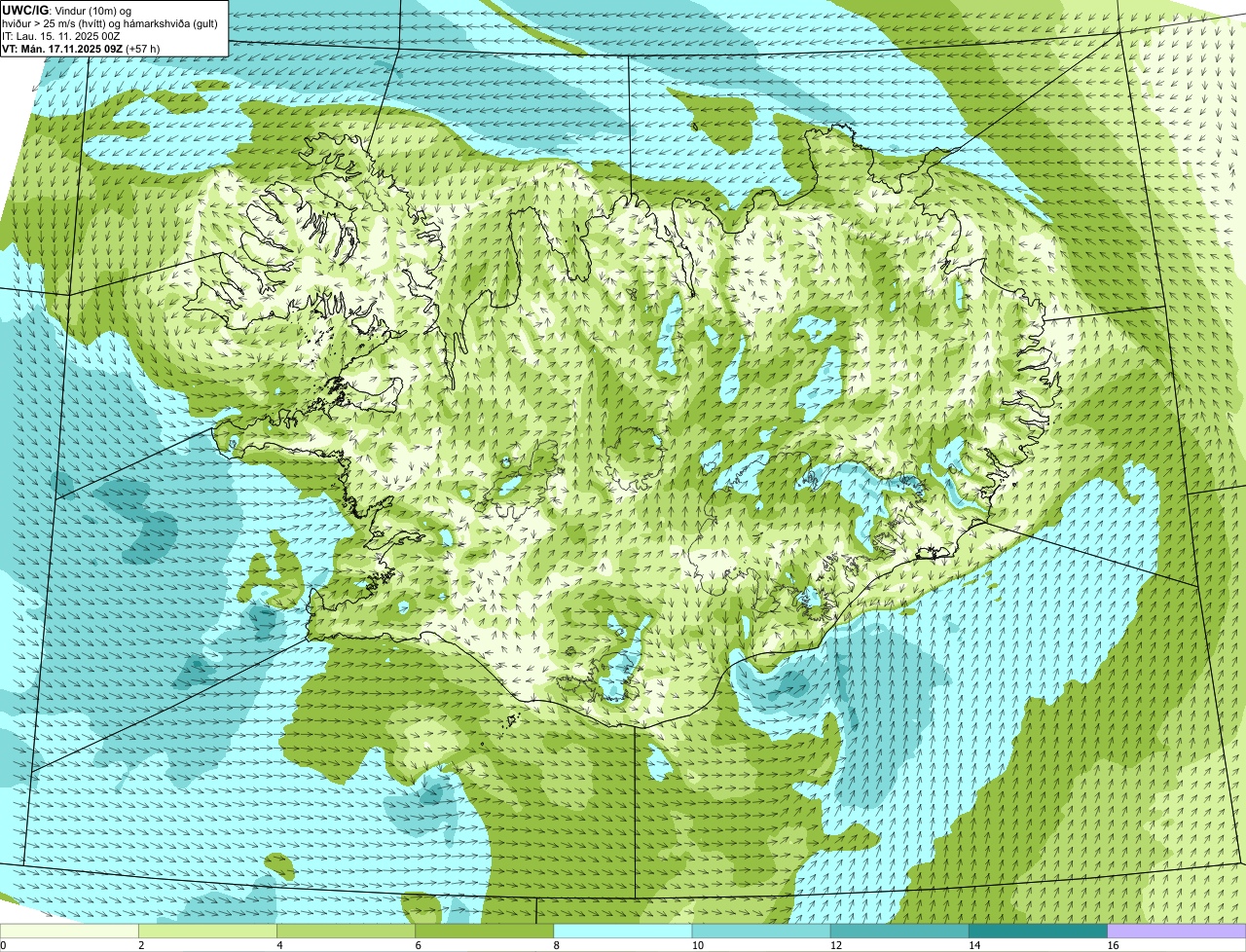This screenshot has height=952, width=1246.
Task: Click the legend label '2'
Action: pyautogui.click(x=141, y=945)
